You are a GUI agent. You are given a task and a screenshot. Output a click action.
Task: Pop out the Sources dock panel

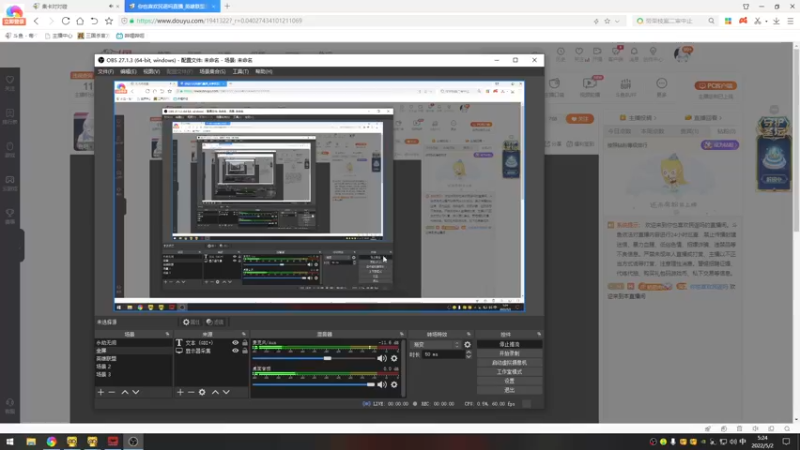tap(243, 334)
